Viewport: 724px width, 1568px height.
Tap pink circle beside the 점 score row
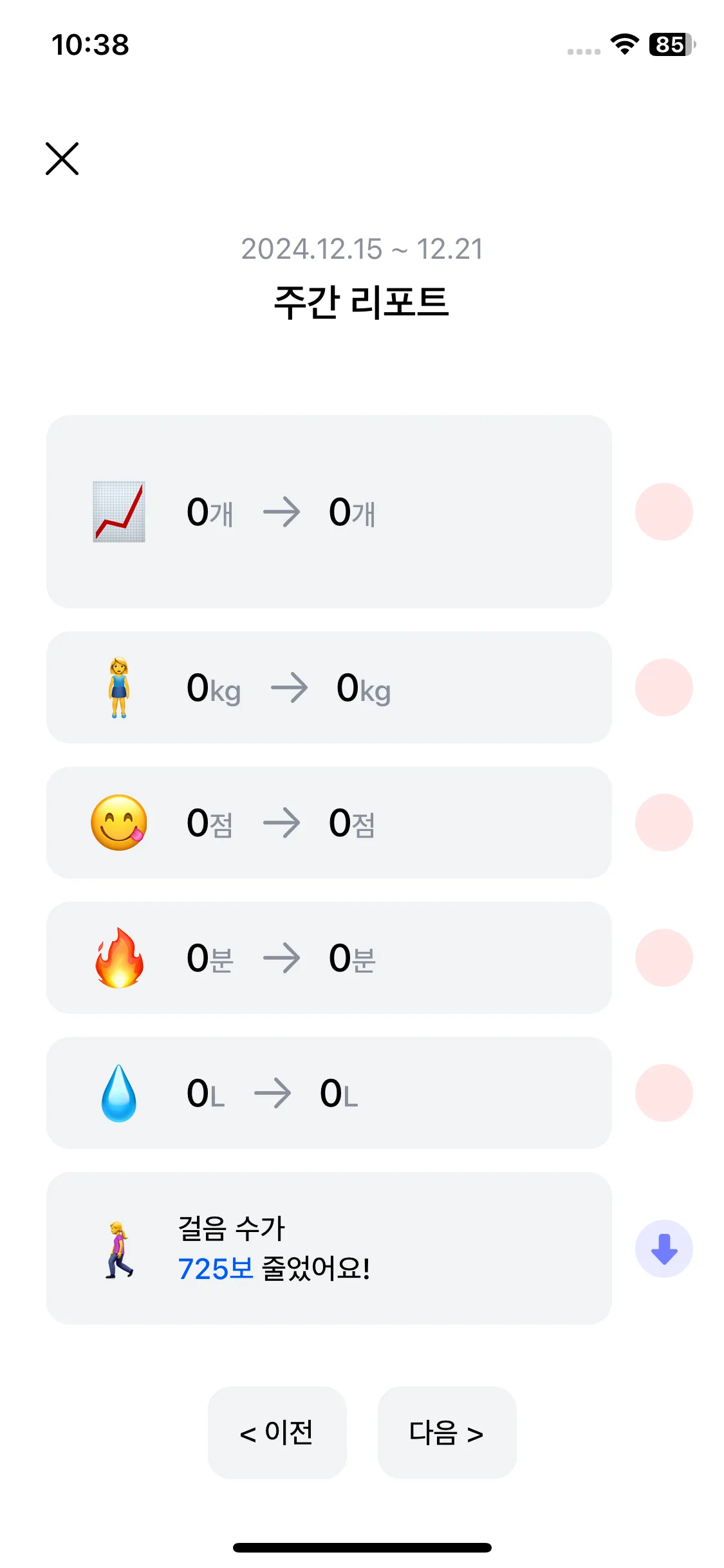(x=664, y=823)
